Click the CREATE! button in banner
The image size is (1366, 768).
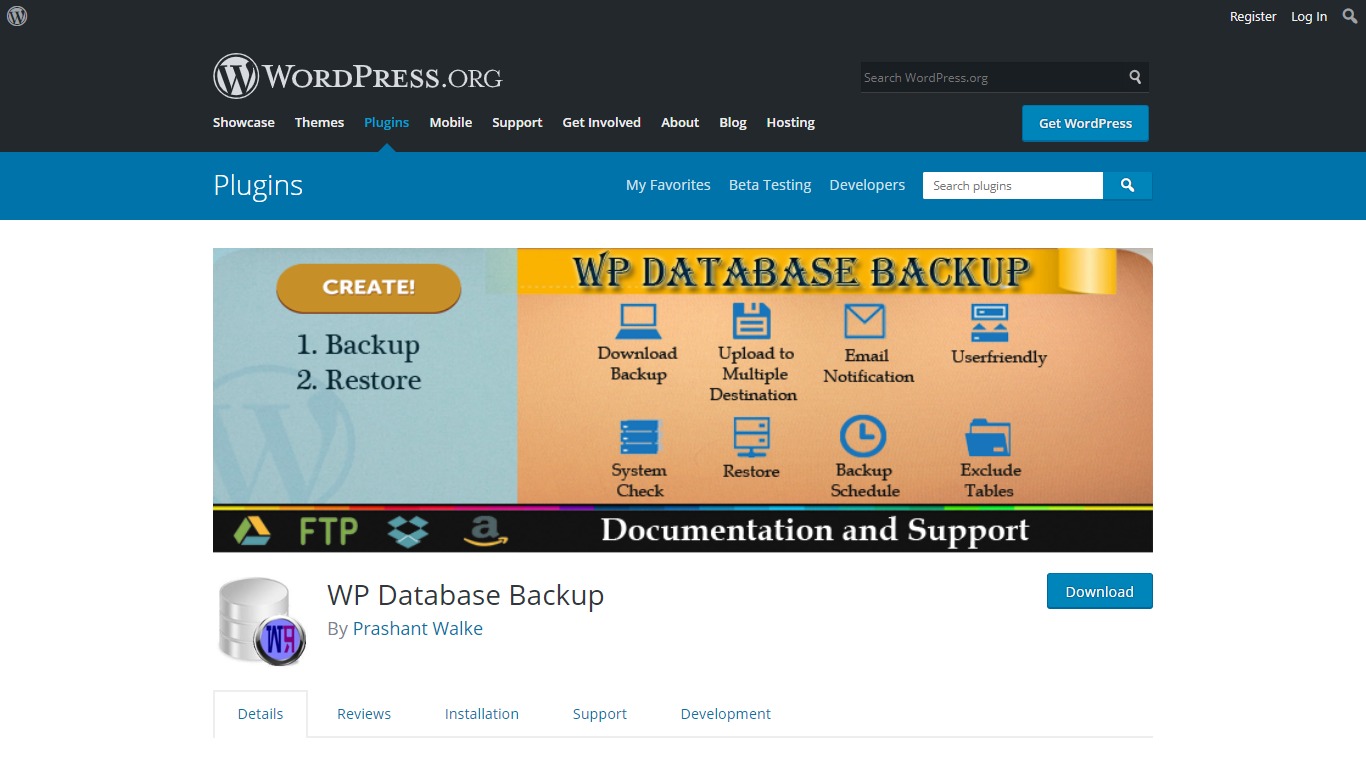click(368, 288)
